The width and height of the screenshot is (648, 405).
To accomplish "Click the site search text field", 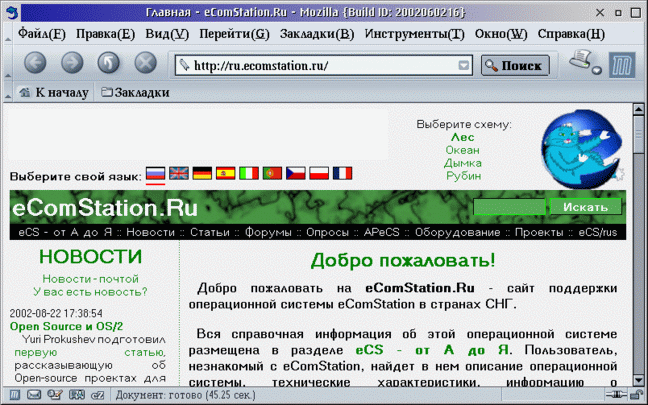I will (x=509, y=207).
